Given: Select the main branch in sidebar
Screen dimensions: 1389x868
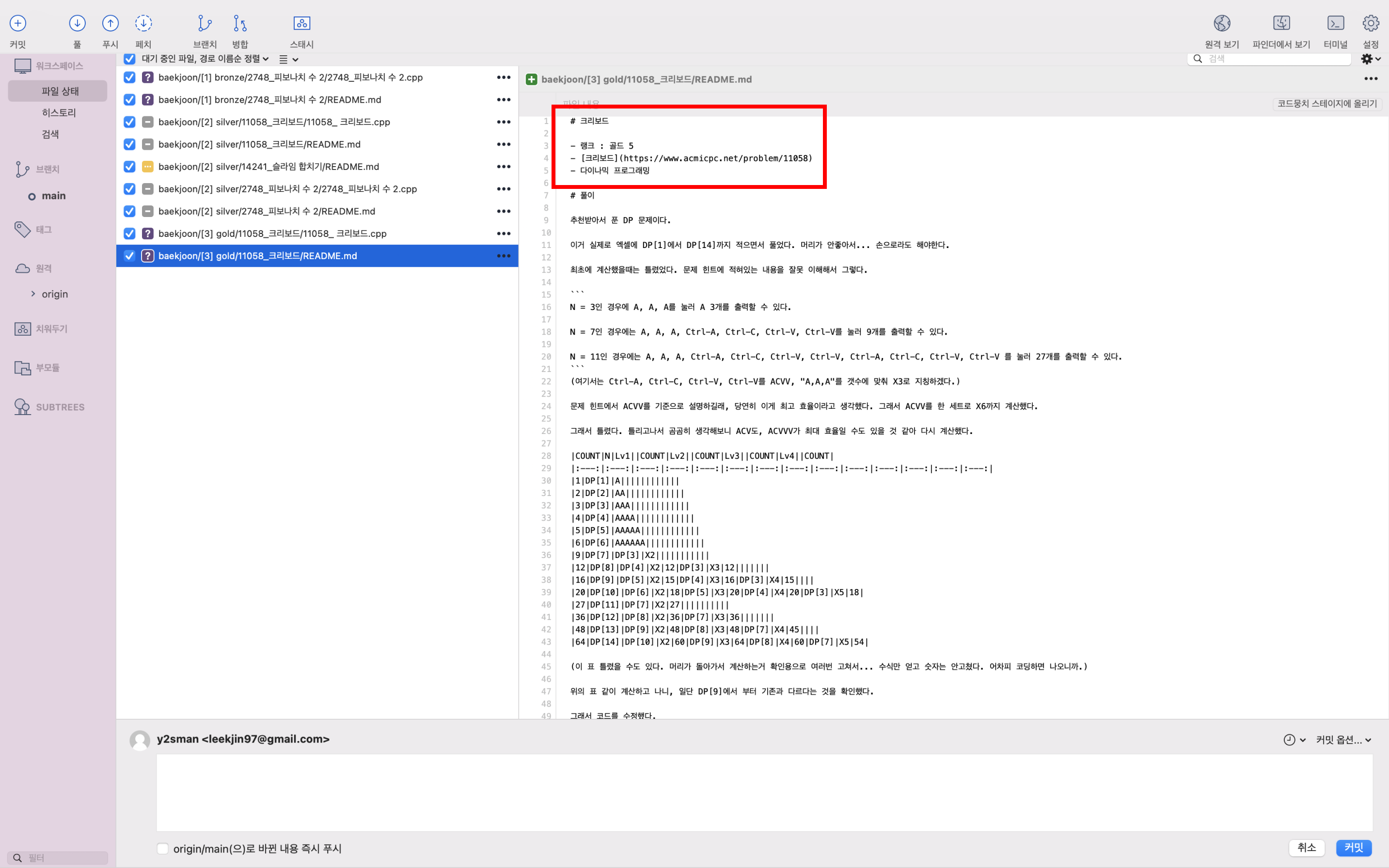Looking at the screenshot, I should pyautogui.click(x=53, y=196).
